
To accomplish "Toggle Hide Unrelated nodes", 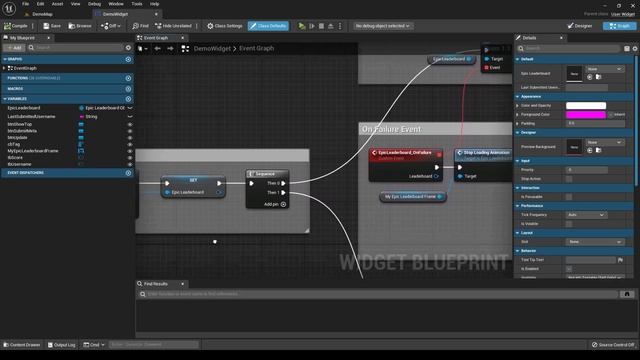I will pos(173,26).
